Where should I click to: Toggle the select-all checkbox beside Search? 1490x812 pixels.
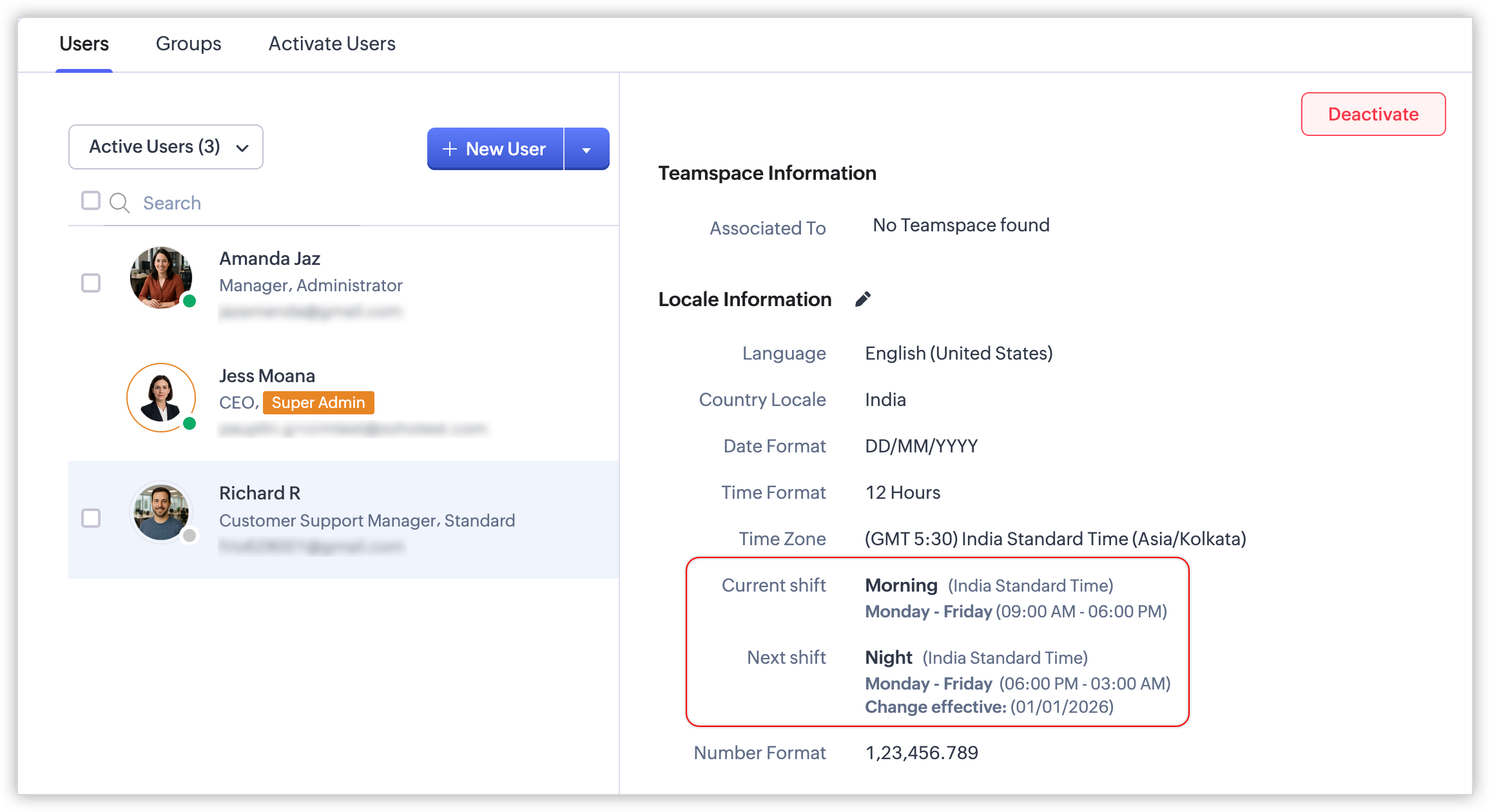(x=91, y=200)
